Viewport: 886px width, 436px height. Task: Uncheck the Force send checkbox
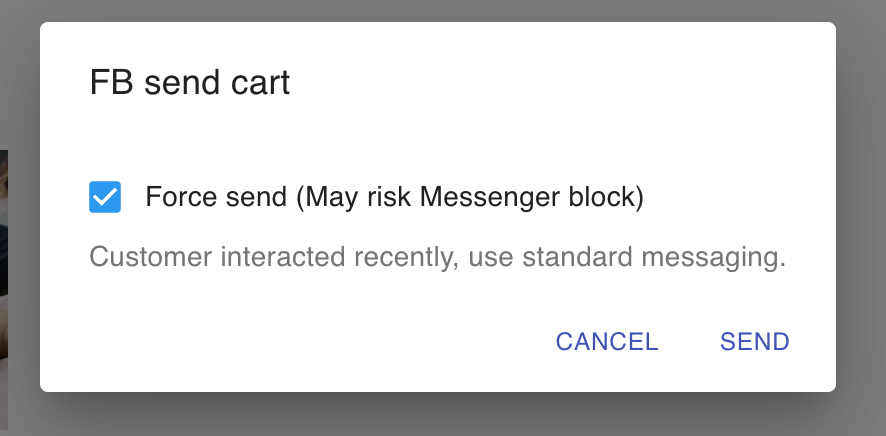point(105,197)
